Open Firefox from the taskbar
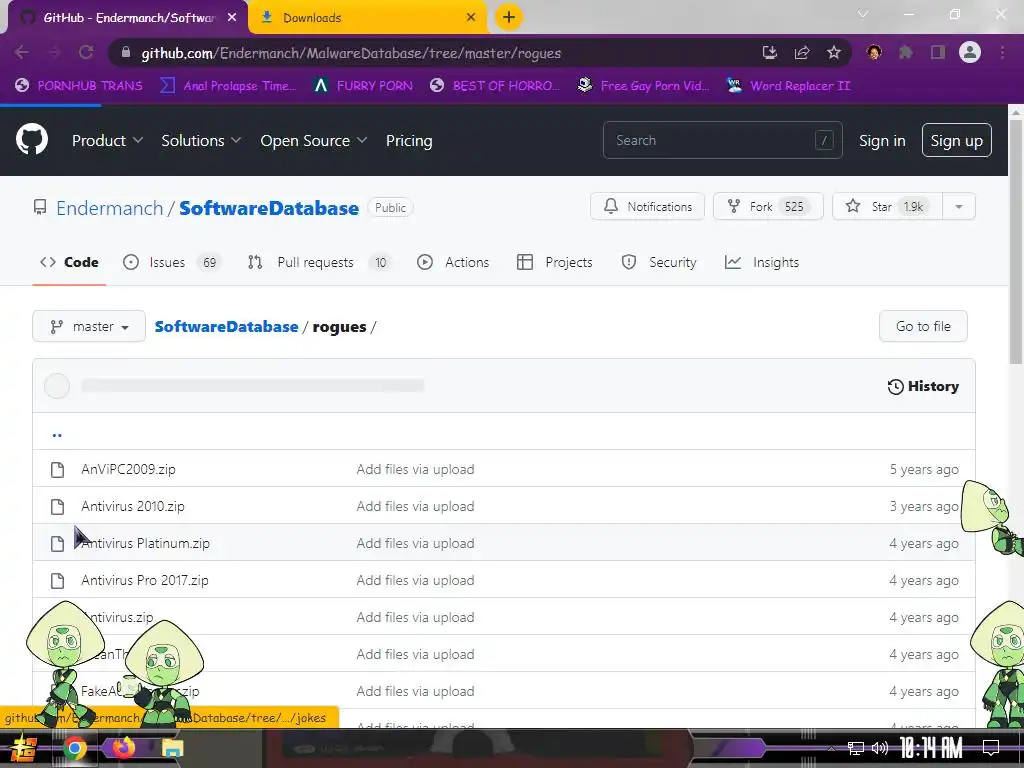The width and height of the screenshot is (1024, 768). pyautogui.click(x=123, y=748)
